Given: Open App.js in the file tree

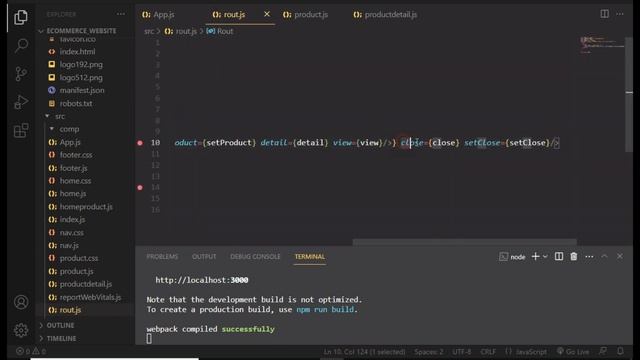Looking at the screenshot, I should (70, 142).
